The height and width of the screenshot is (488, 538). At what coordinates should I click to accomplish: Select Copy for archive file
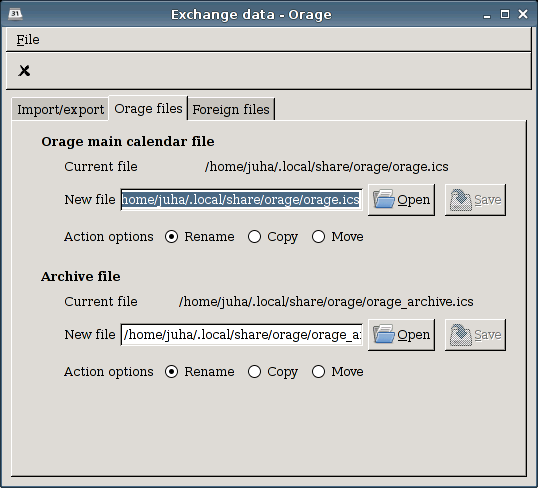point(273,371)
